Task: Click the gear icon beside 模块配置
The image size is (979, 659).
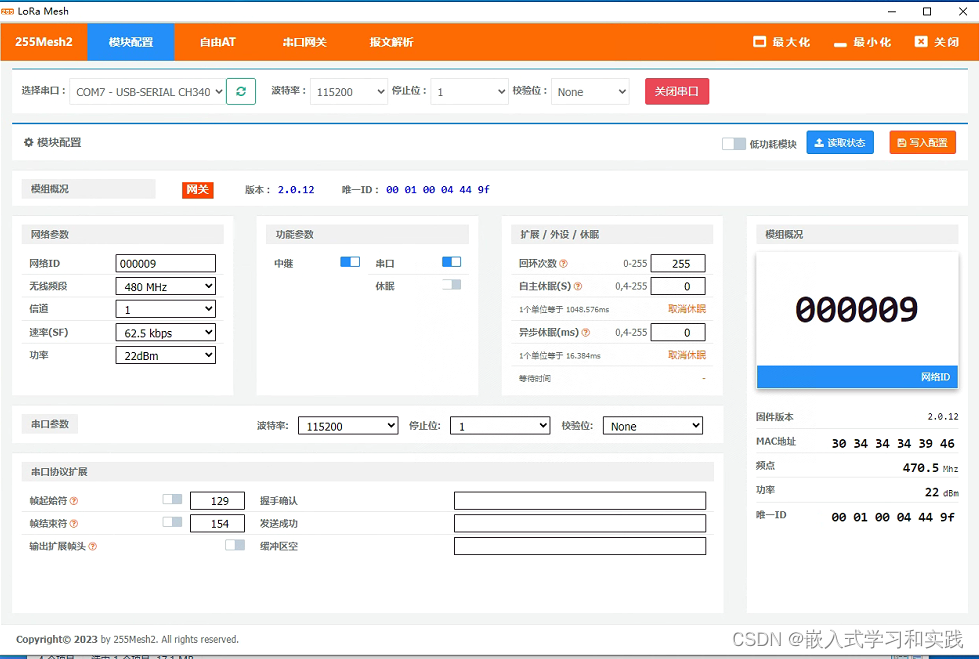Action: [28, 143]
